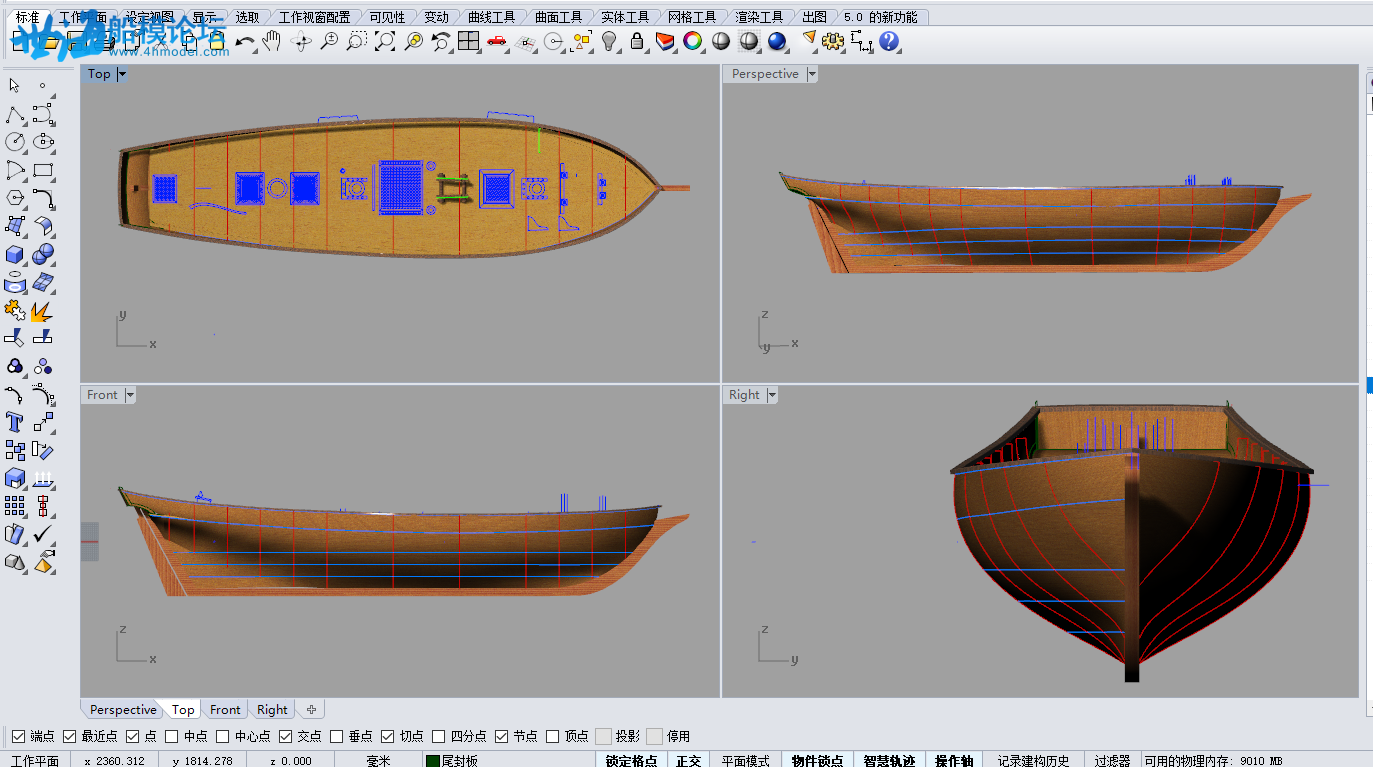
Task: Open the 过滤器 selection filter in status bar
Action: tap(1112, 761)
